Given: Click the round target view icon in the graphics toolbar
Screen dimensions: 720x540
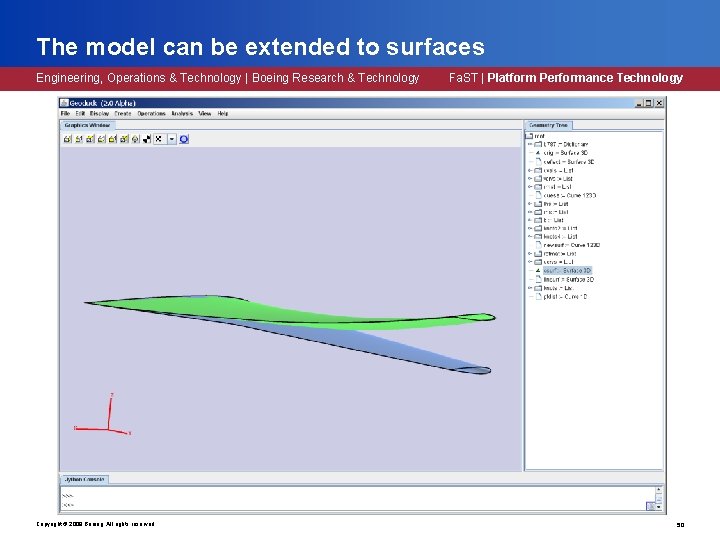Looking at the screenshot, I should click(x=135, y=139).
